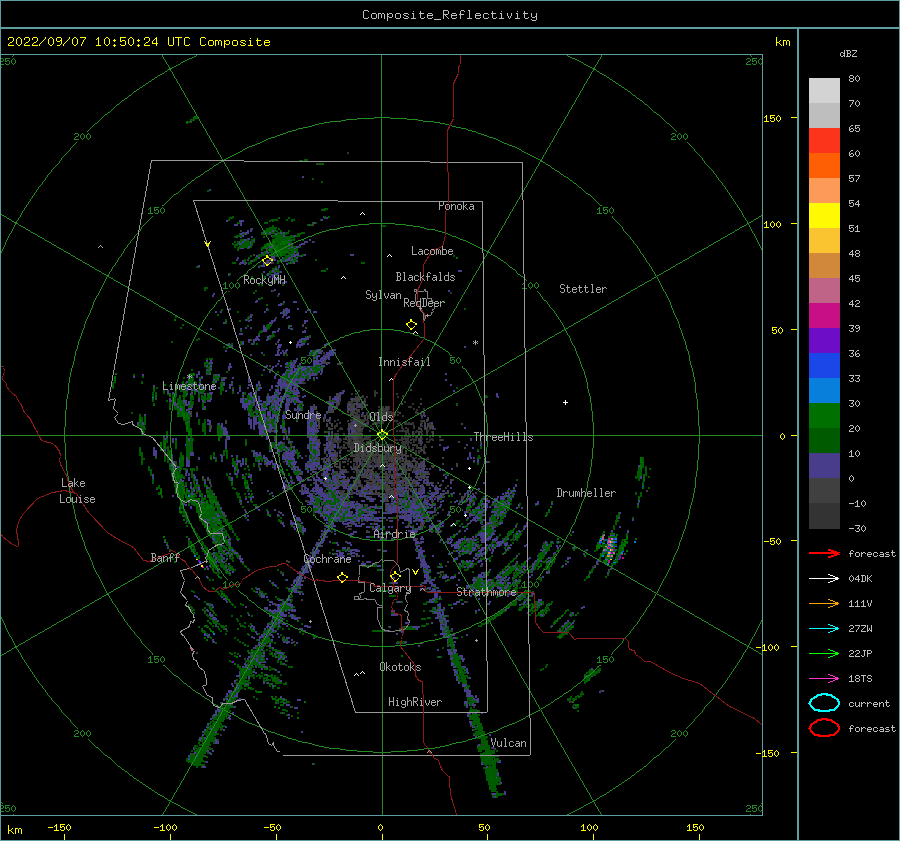Click the yellow diamond marker at RockyMH
This screenshot has width=900, height=841.
click(x=267, y=261)
